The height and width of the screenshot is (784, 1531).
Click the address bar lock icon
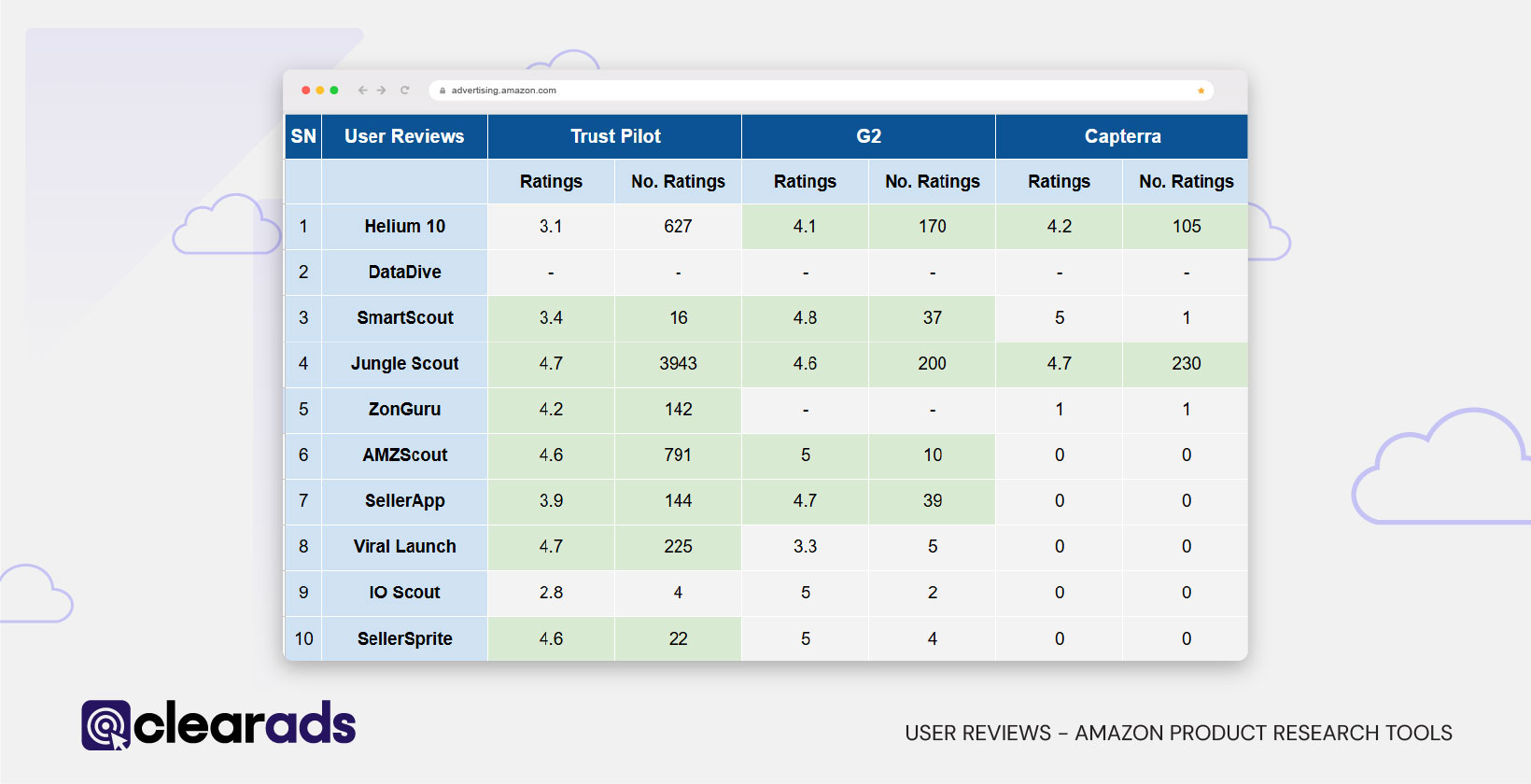[442, 91]
